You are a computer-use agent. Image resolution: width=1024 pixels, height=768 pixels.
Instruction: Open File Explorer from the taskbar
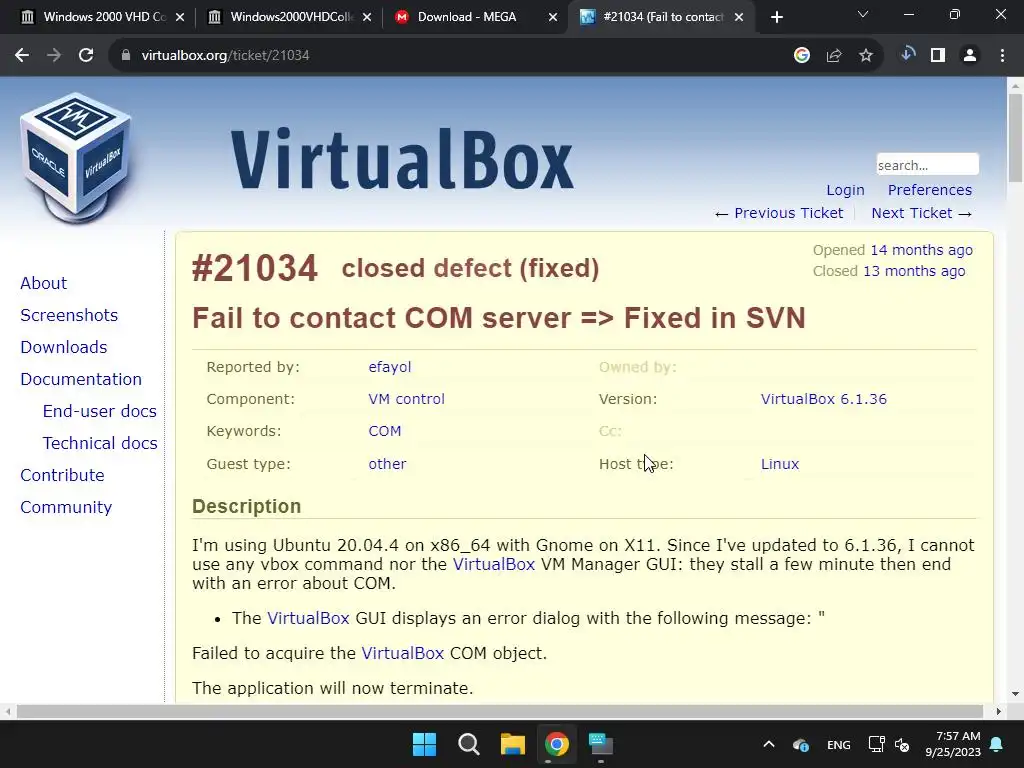click(513, 744)
